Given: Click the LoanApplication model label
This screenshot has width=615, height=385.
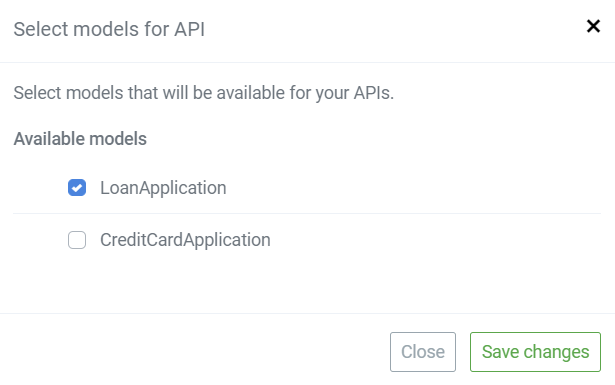Looking at the screenshot, I should click(163, 188).
